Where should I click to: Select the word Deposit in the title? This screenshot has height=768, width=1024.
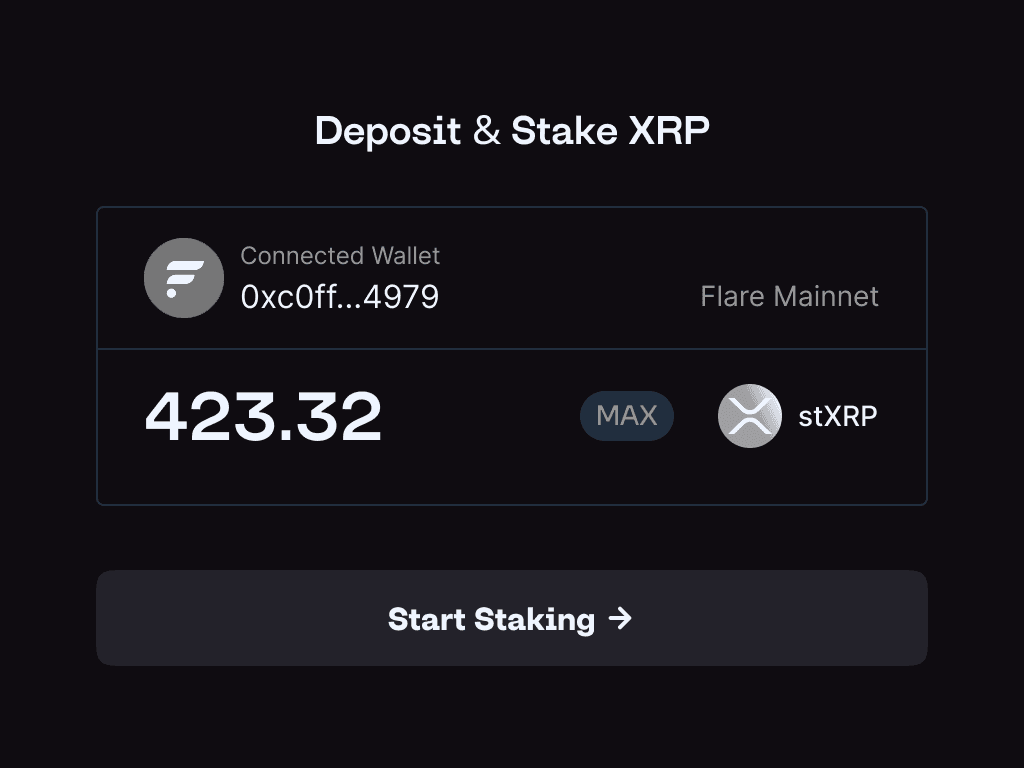tap(388, 132)
